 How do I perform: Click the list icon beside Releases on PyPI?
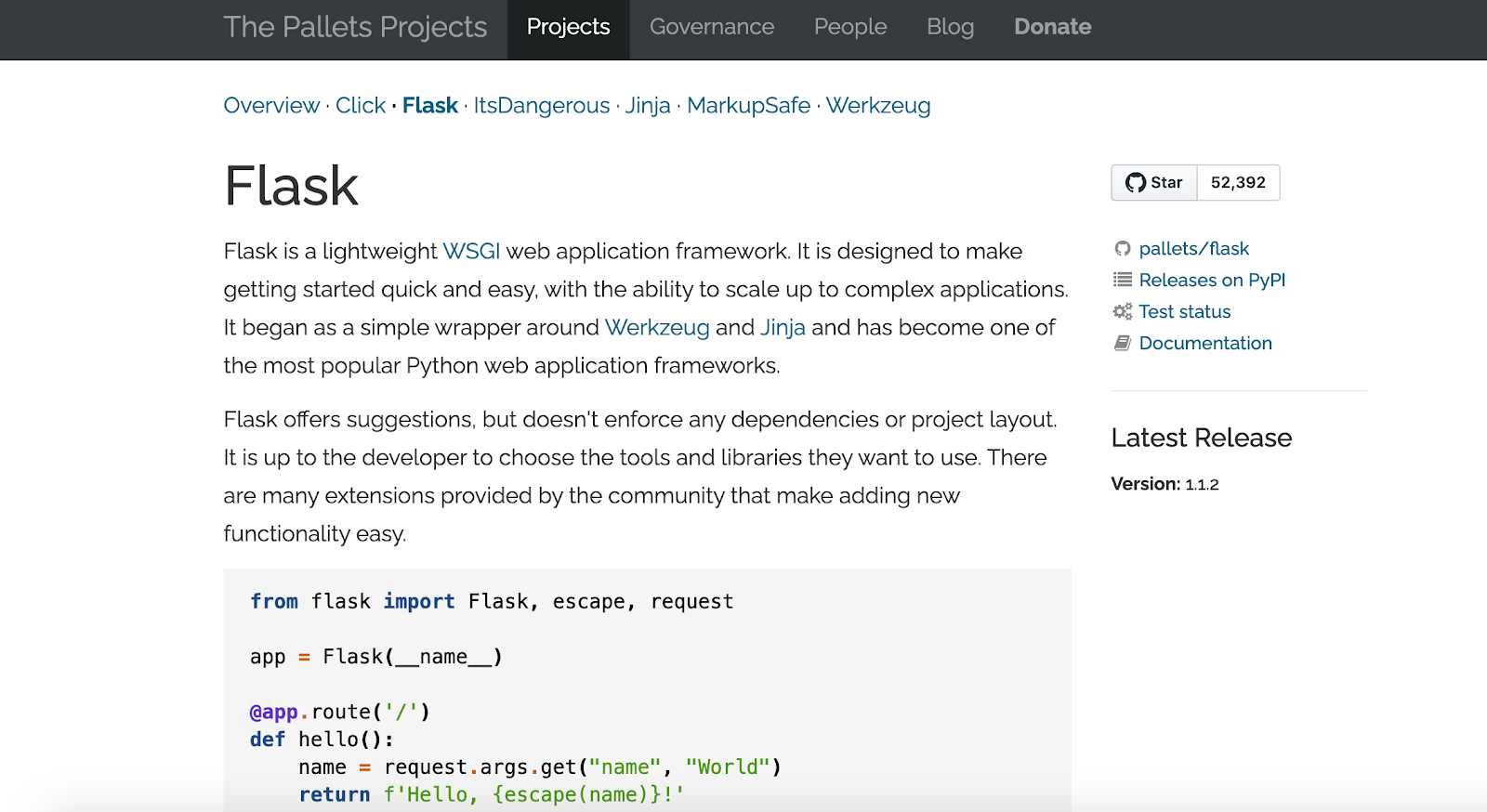click(1123, 280)
